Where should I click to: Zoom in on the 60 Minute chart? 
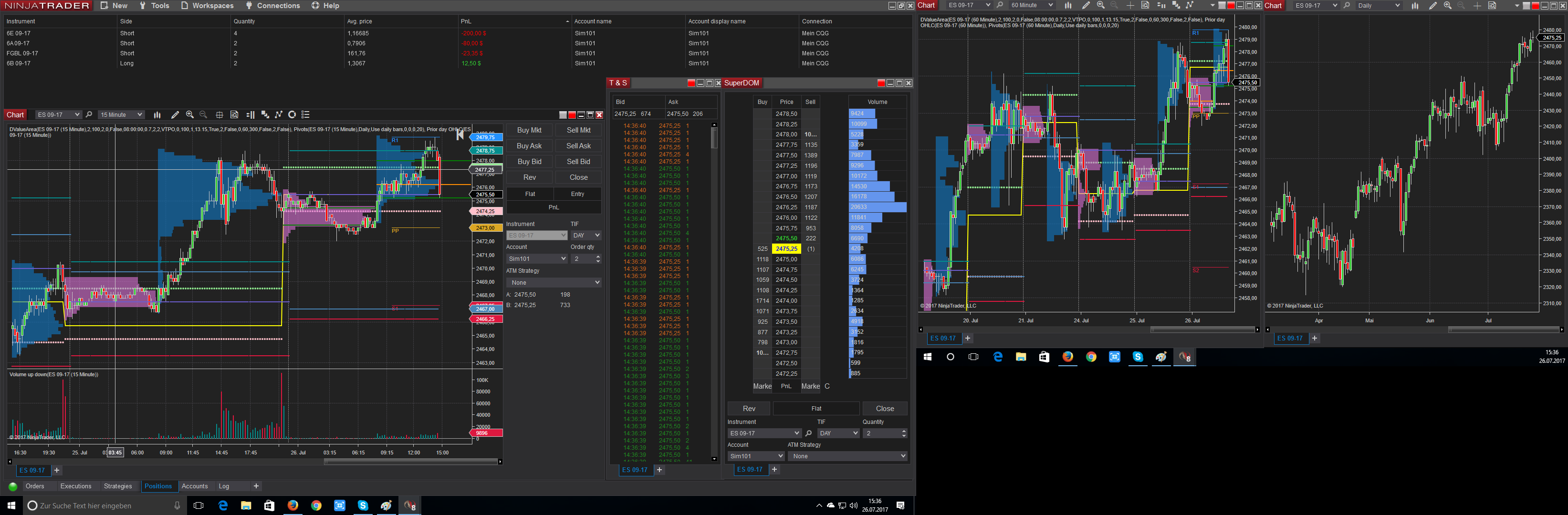(1100, 5)
